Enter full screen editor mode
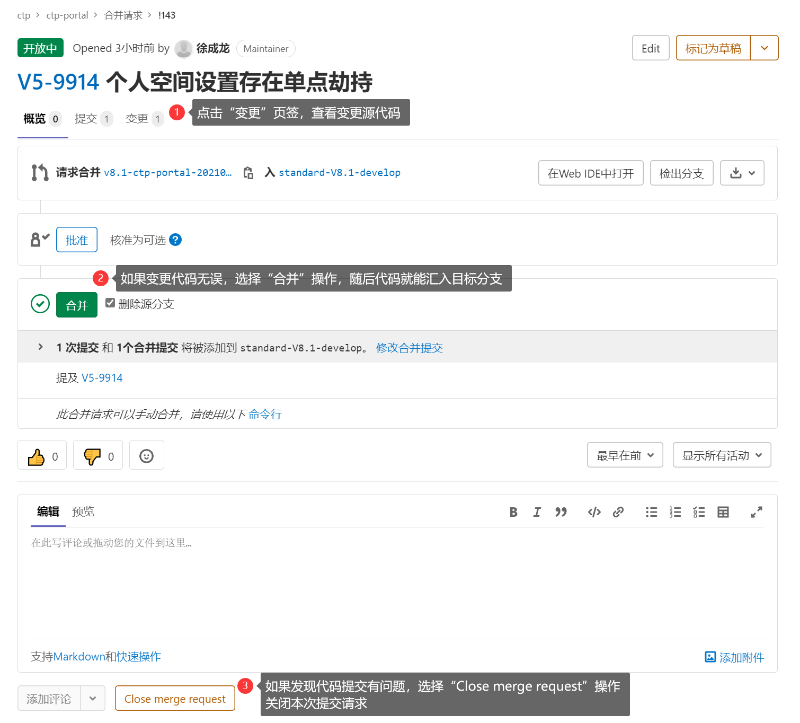The width and height of the screenshot is (800, 723). (x=757, y=512)
